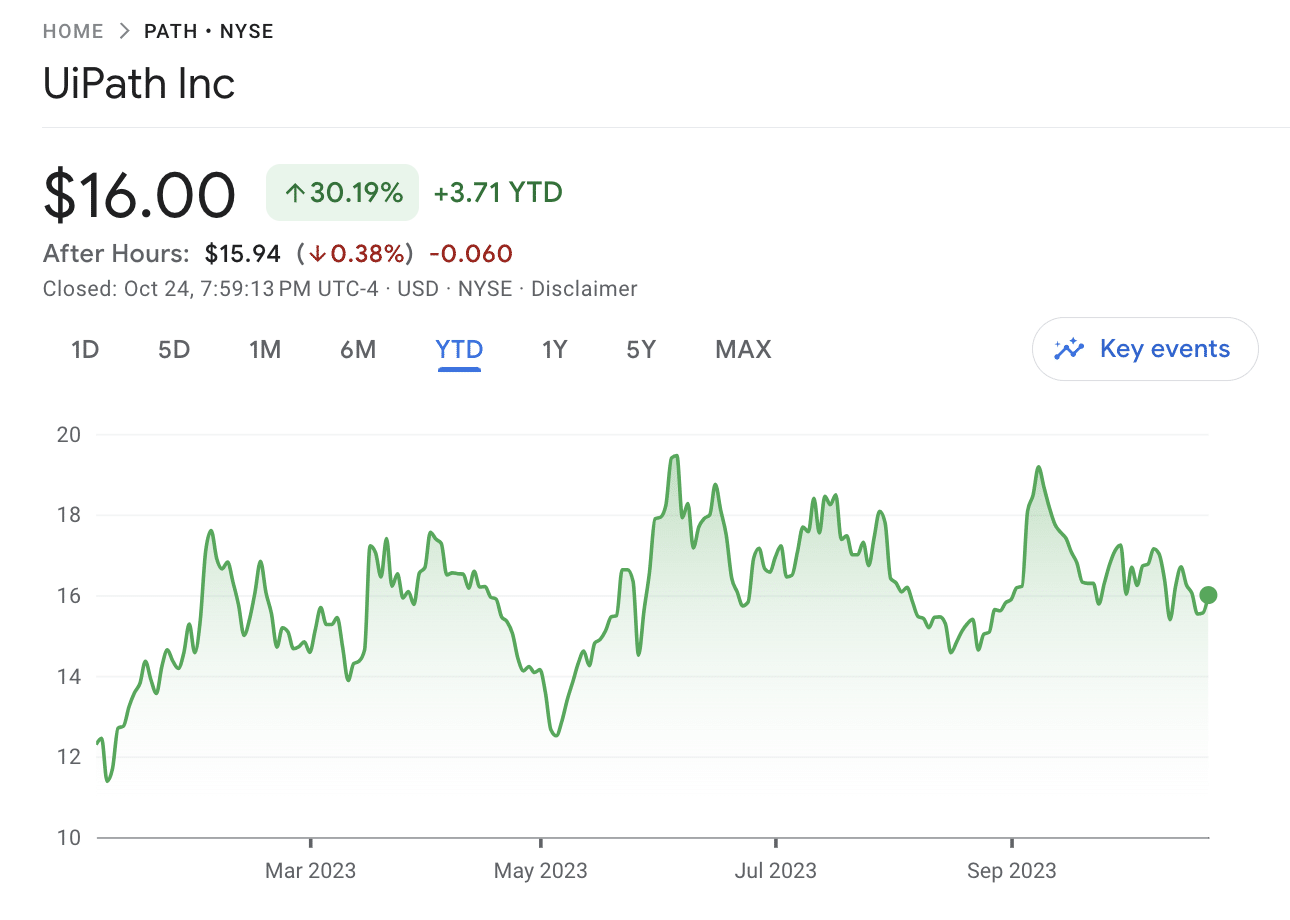
Task: Switch chart to 1Y range
Action: point(555,350)
